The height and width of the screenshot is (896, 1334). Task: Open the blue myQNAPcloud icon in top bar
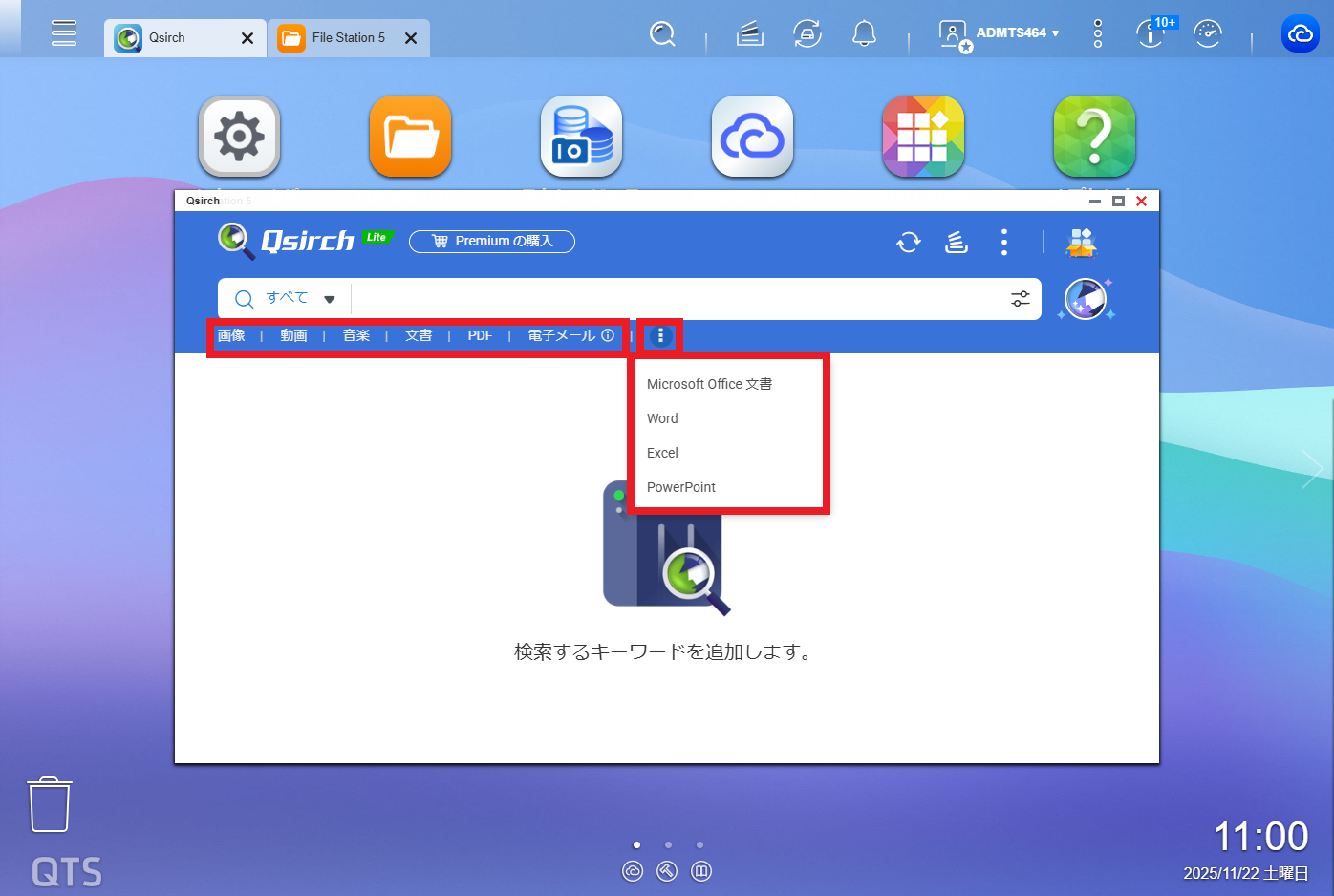(1301, 33)
